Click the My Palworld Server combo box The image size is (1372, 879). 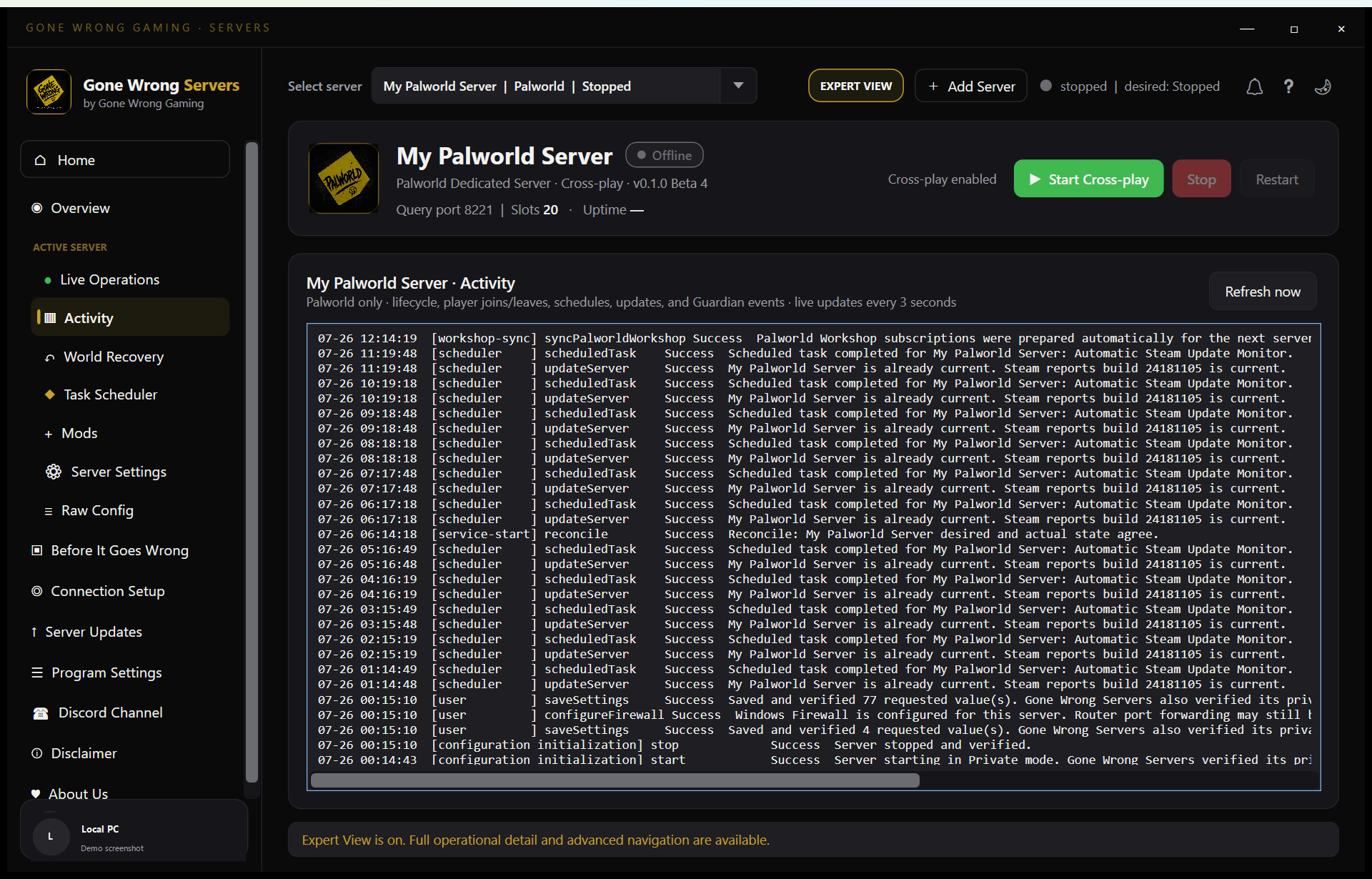point(564,86)
